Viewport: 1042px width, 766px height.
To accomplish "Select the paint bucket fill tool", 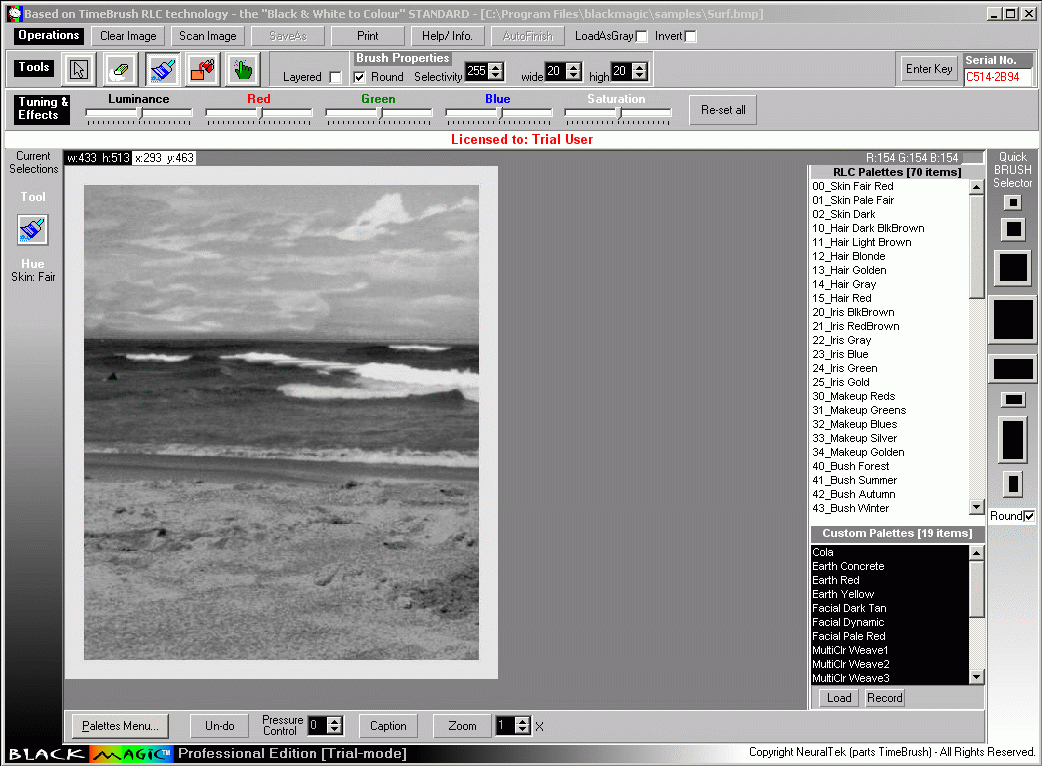I will [203, 69].
